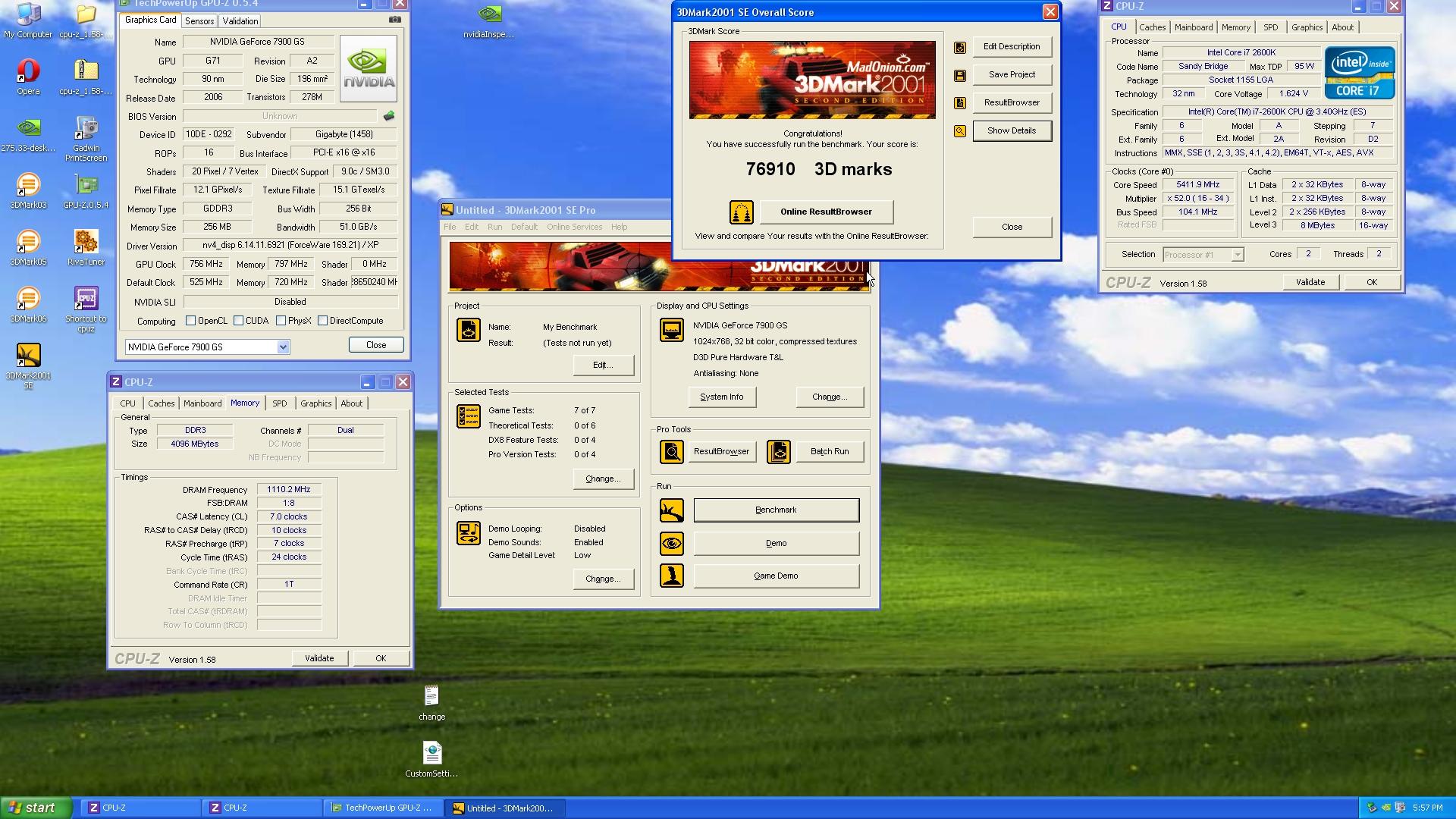Image resolution: width=1456 pixels, height=819 pixels.
Task: Open the Help menu in 3DMark2001
Action: point(619,227)
